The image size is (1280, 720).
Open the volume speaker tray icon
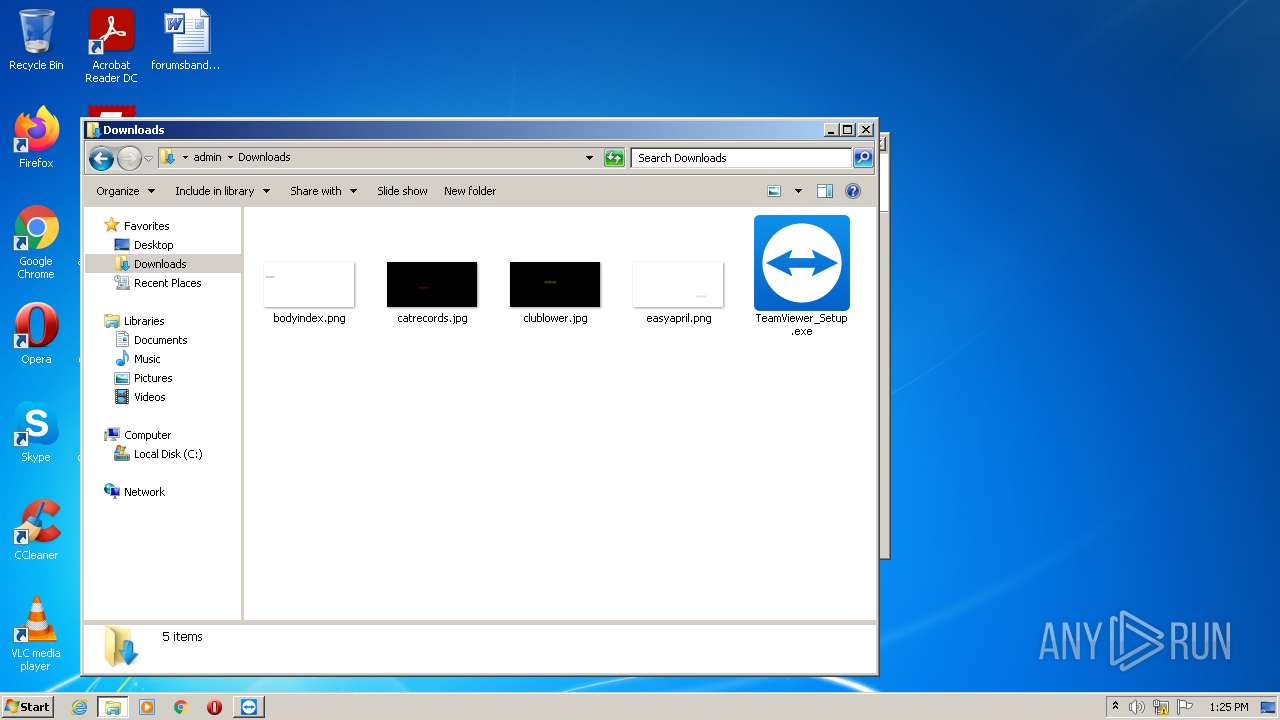(1137, 707)
